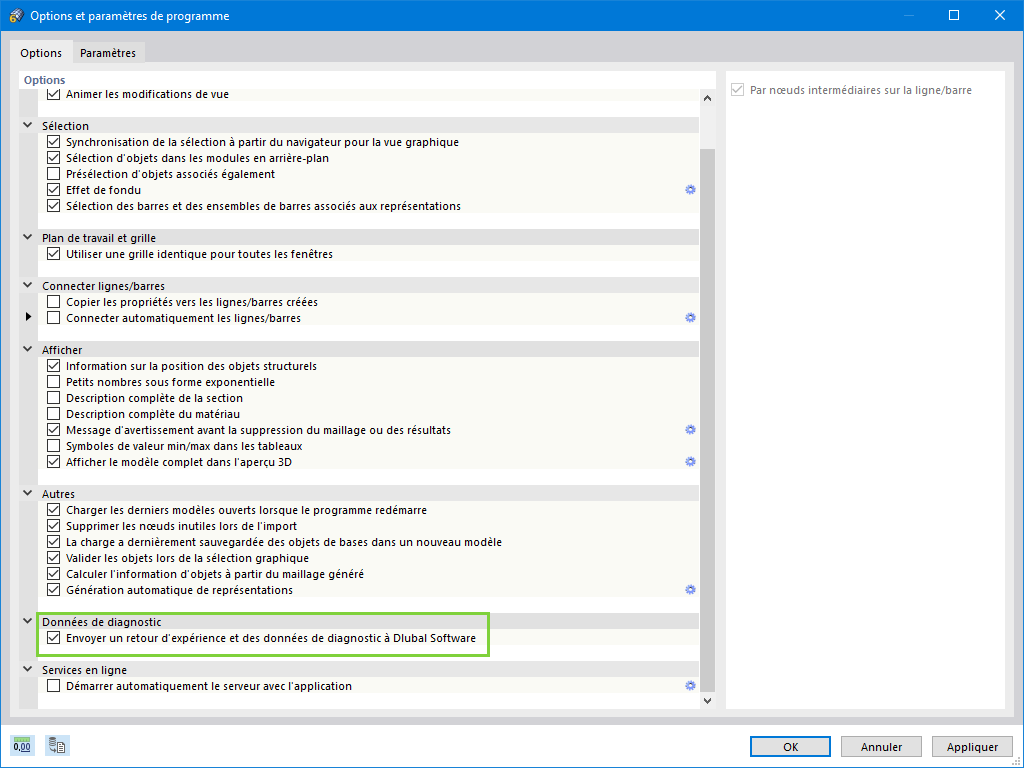Enable Symboles de valeur min/max dans les tableaux
The width and height of the screenshot is (1024, 768).
pos(54,446)
